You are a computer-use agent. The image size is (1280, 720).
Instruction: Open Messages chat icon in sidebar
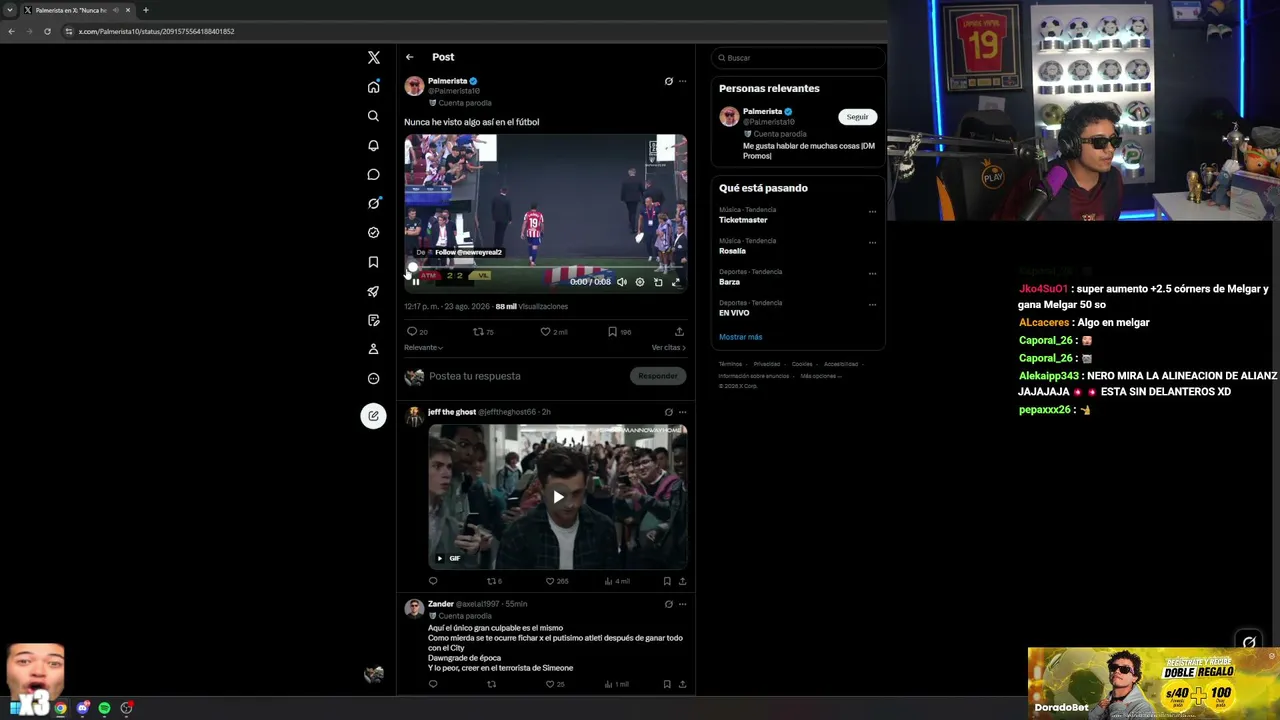373,174
